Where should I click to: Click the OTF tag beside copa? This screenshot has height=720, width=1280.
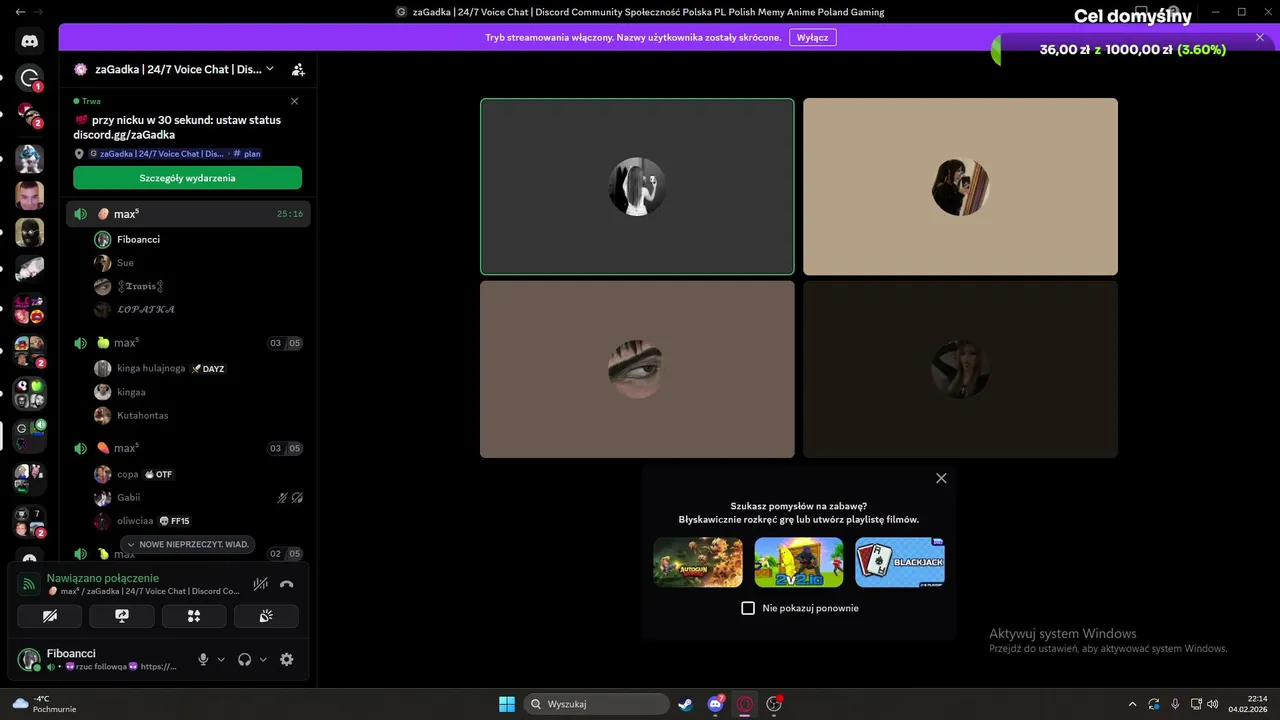(x=159, y=474)
